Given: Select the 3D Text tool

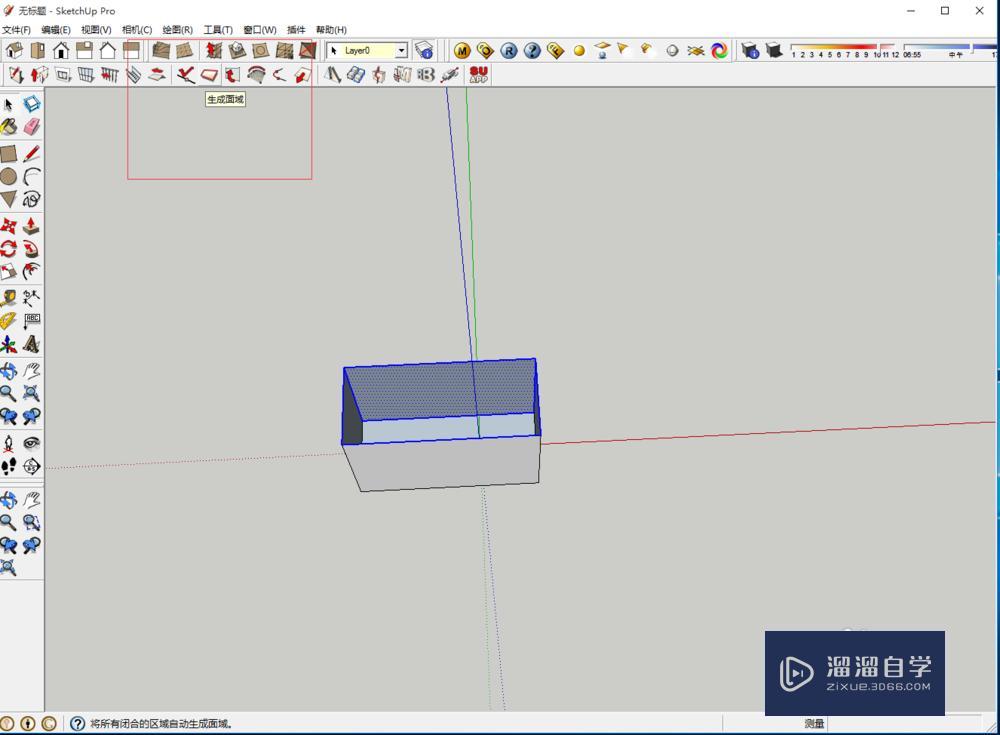Looking at the screenshot, I should click(x=31, y=345).
